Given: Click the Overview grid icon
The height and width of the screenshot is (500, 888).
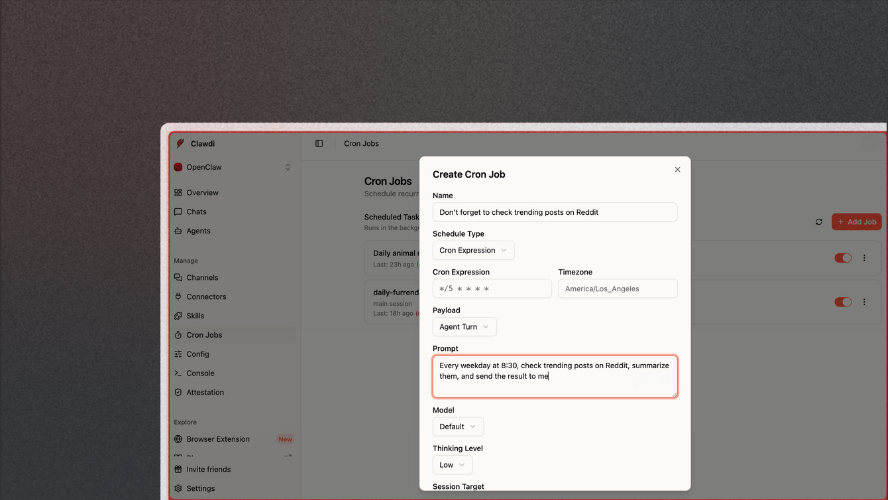Looking at the screenshot, I should (x=178, y=193).
